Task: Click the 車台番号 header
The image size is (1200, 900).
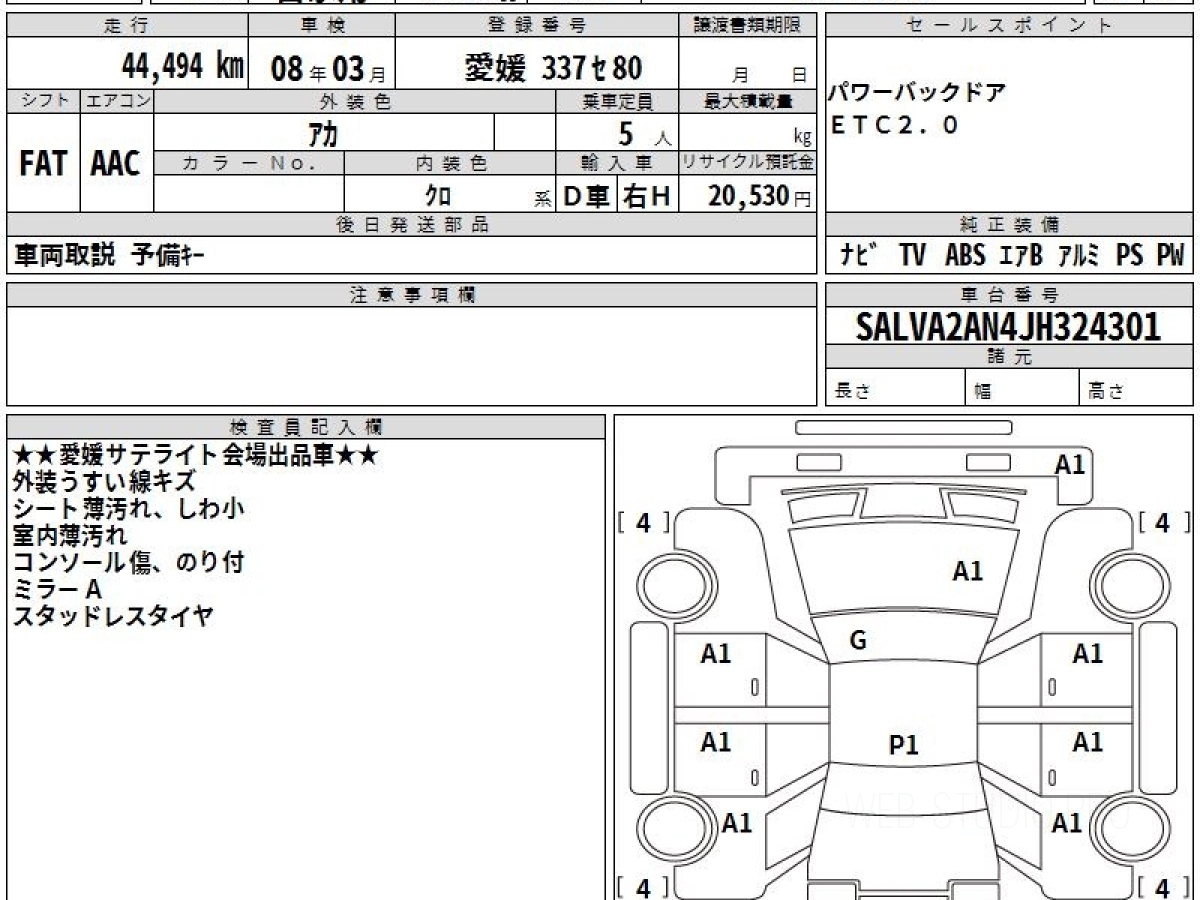Action: point(1009,295)
